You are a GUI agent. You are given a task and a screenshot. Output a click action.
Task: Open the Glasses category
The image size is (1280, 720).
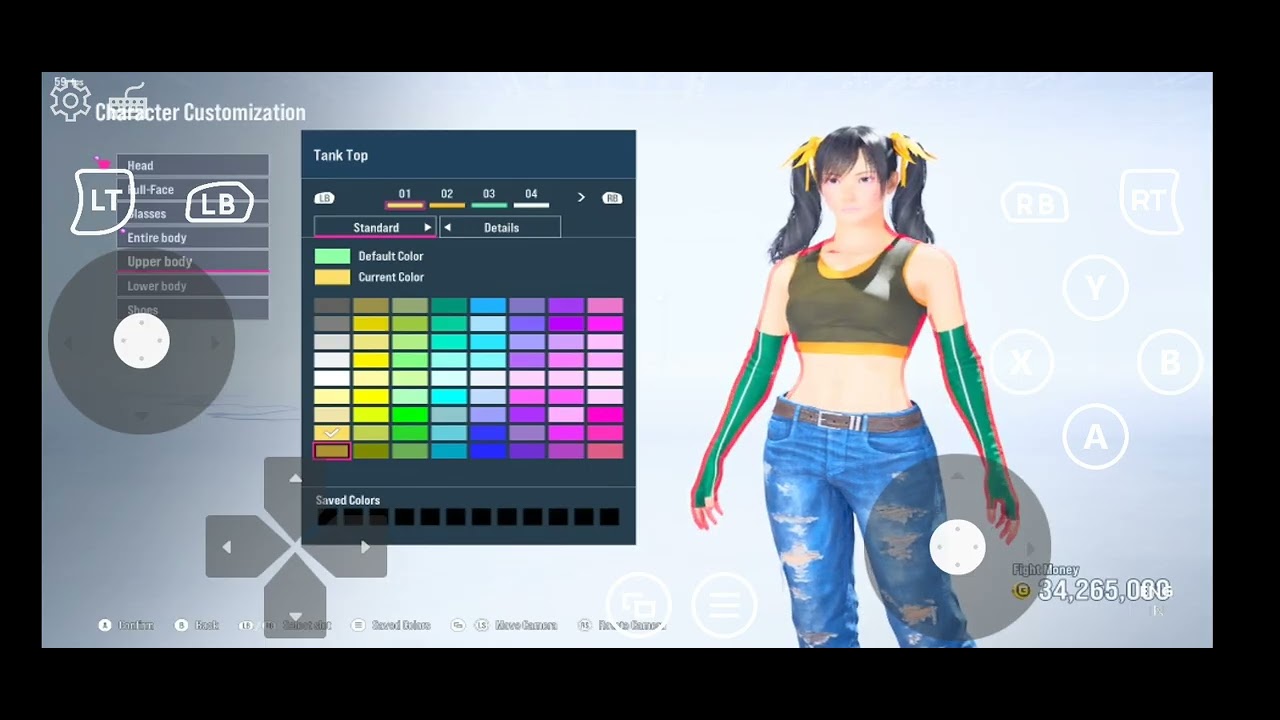click(193, 213)
